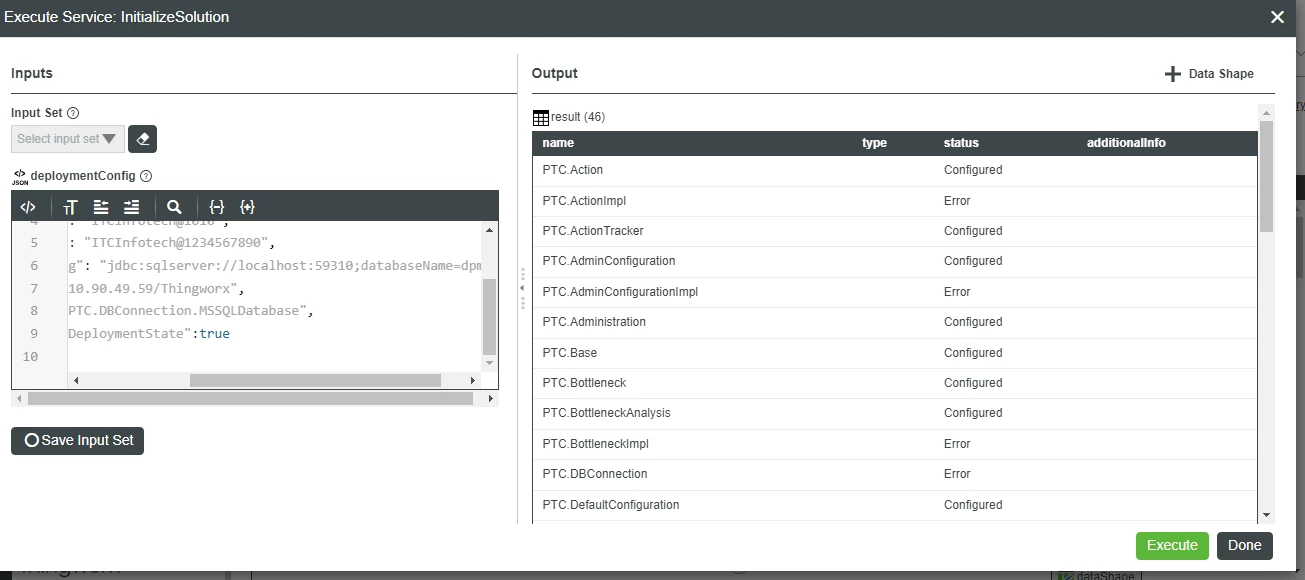This screenshot has width=1305, height=580.
Task: Click Error status of PTC.ActionImpl
Action: pos(957,201)
